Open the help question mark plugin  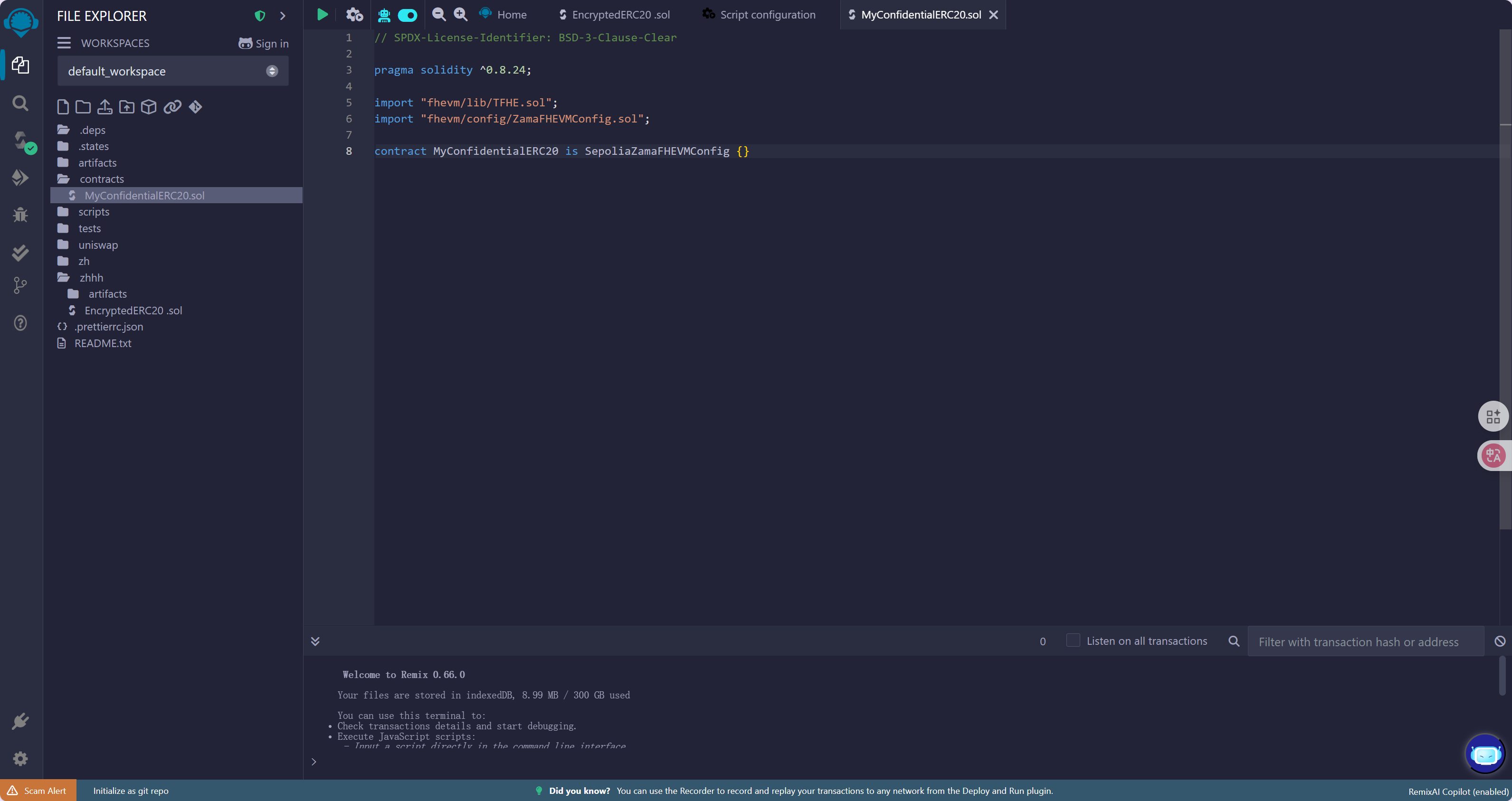(x=20, y=323)
